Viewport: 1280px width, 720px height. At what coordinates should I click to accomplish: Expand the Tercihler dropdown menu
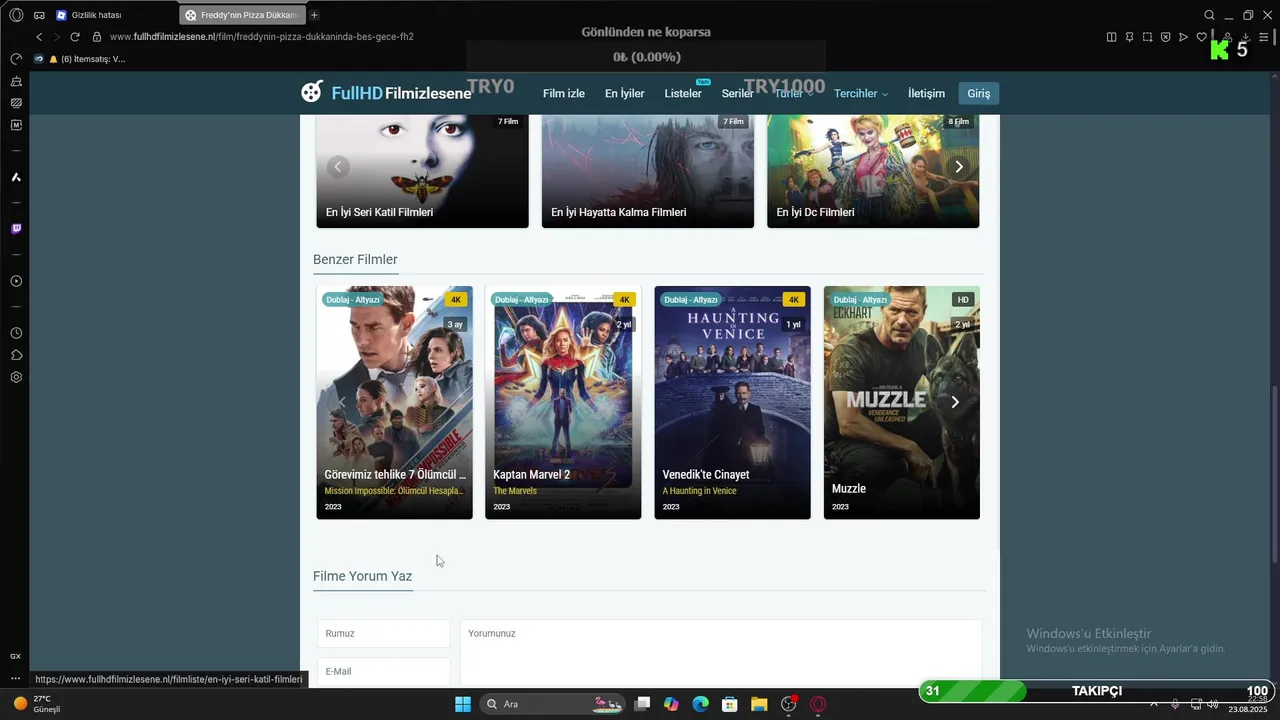[861, 93]
